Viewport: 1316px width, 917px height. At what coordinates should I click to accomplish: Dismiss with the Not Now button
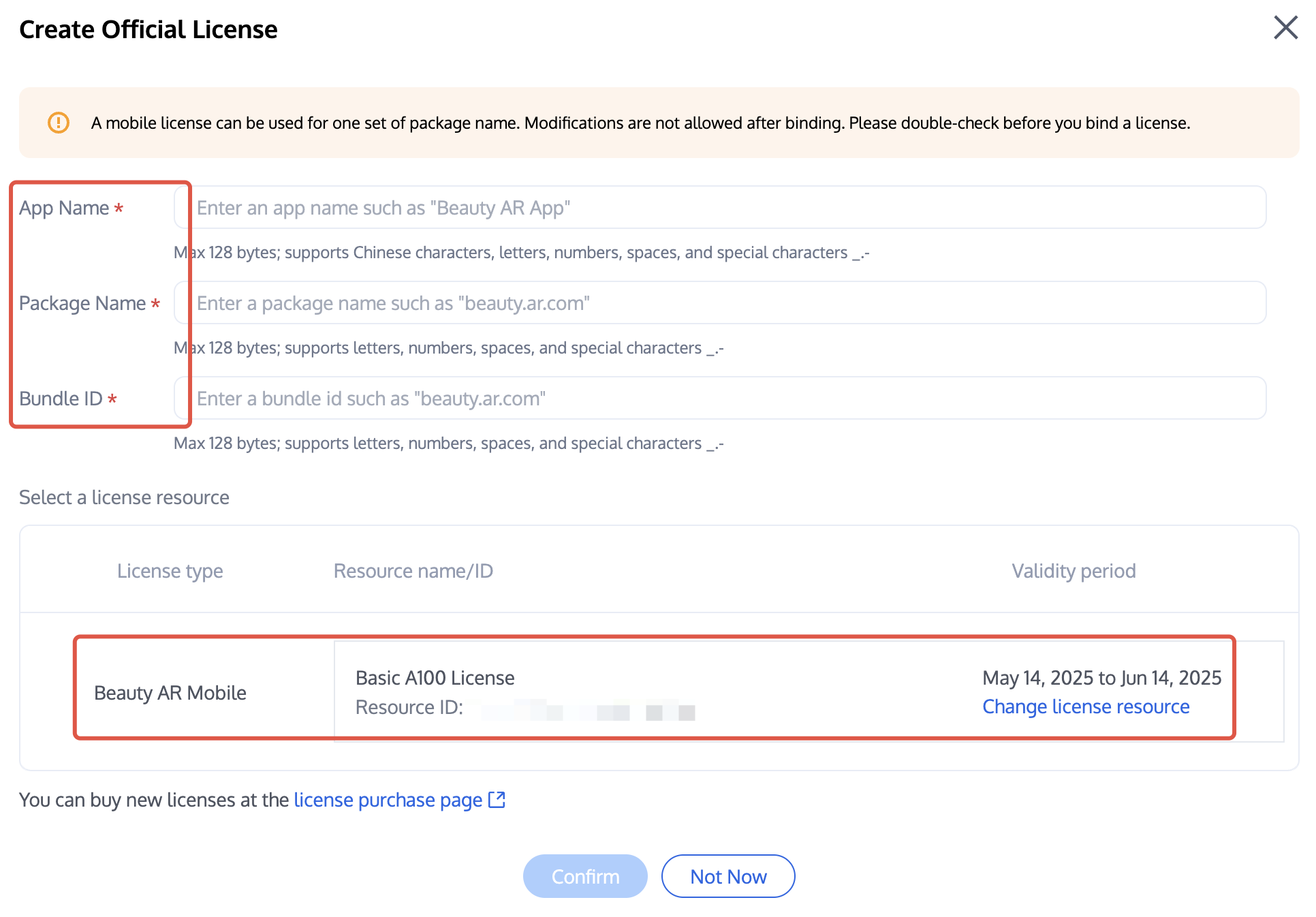727,876
